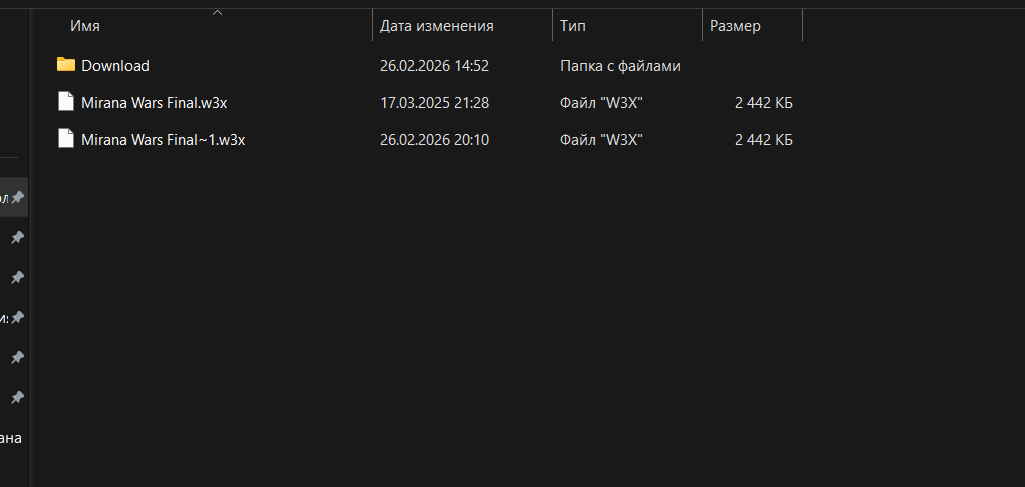Screen dimensions: 1025x487
Task: Click the bottommost pin icon in sidebar
Action: pyautogui.click(x=17, y=397)
